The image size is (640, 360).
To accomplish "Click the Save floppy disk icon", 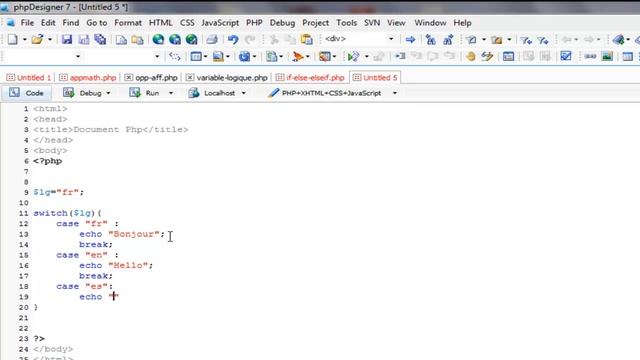I will point(67,39).
